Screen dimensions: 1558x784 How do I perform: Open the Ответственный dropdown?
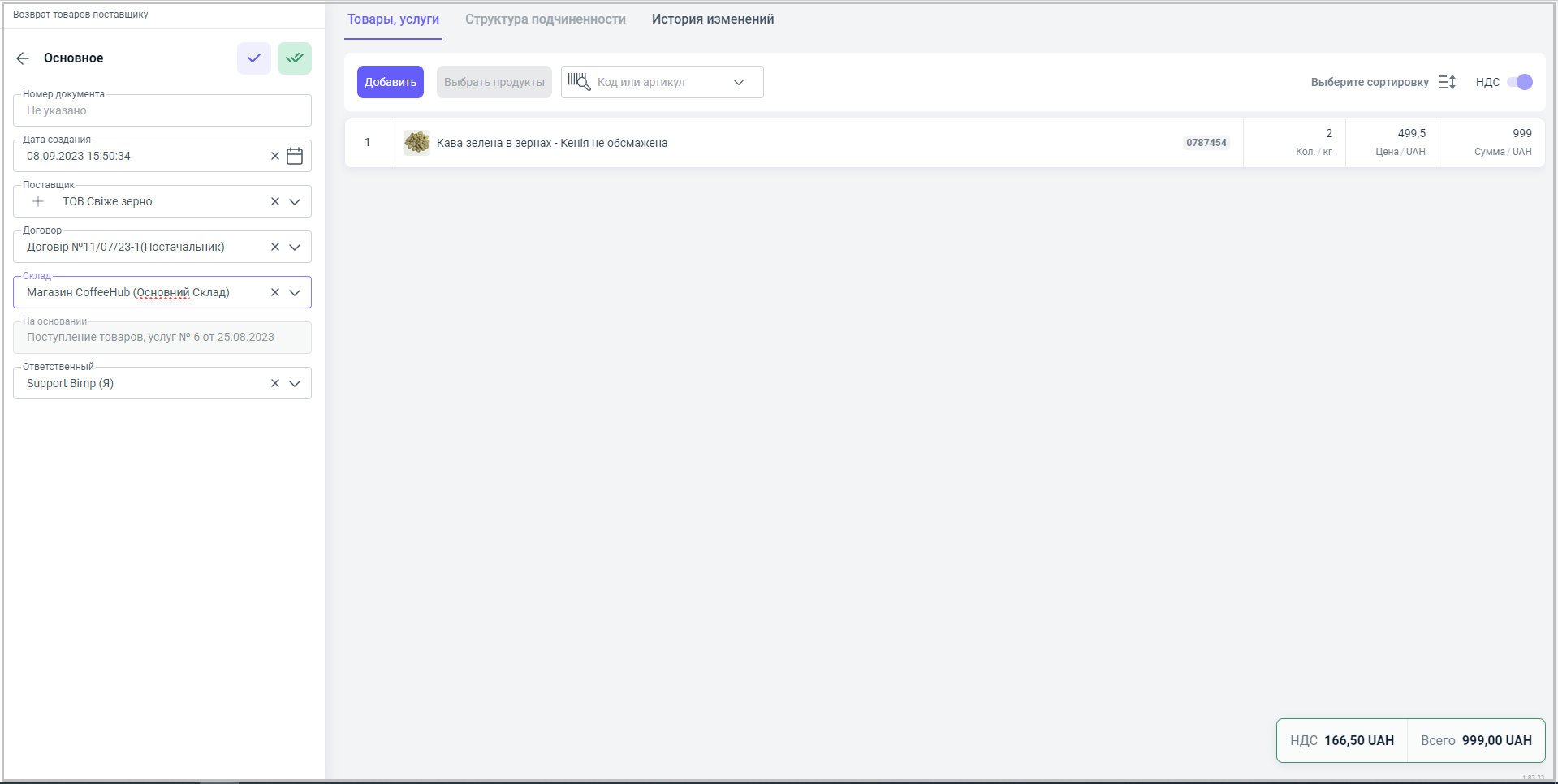[295, 383]
